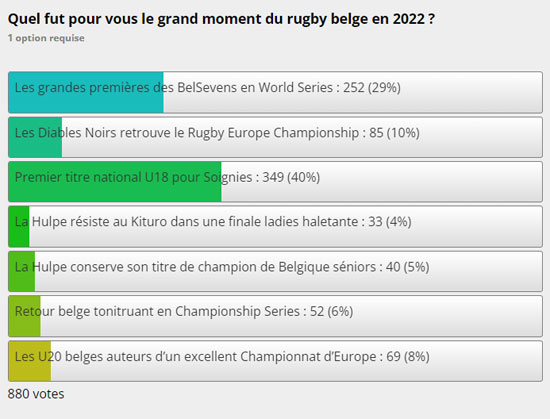Screen dimensions: 550x419
Task: Click the green 40% bar fill
Action: coord(115,182)
